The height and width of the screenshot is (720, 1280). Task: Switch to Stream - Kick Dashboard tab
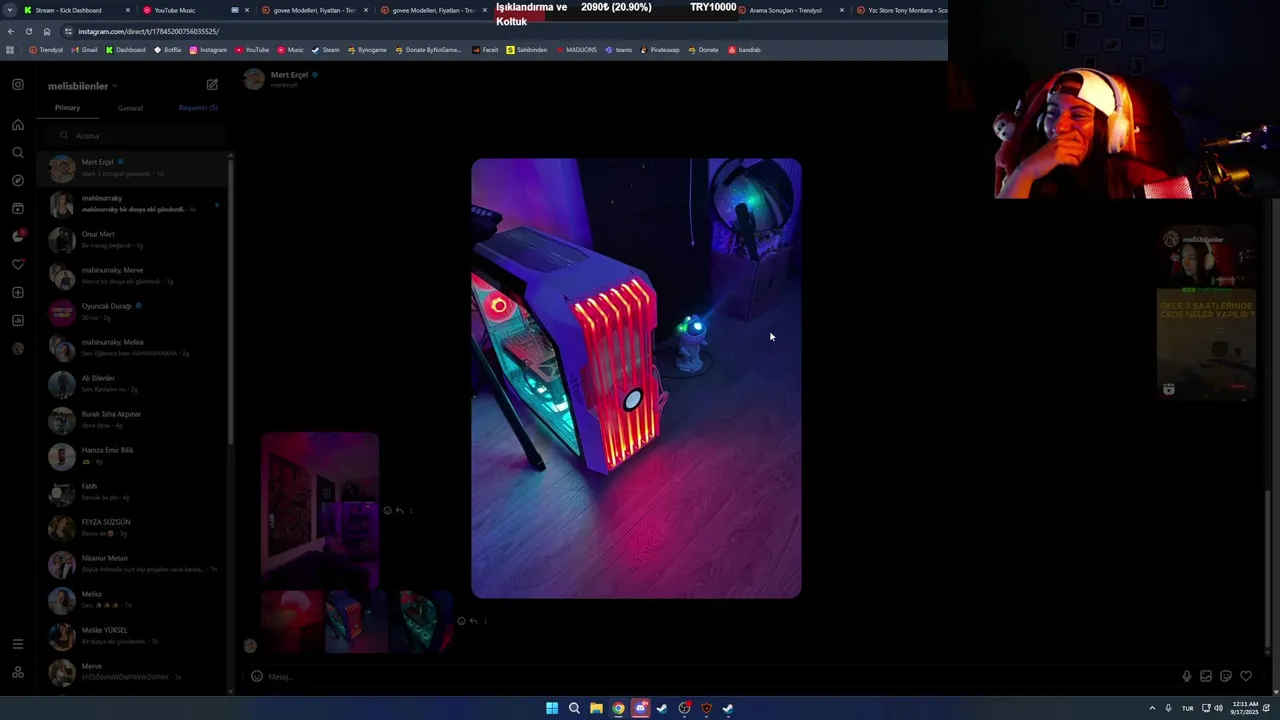tap(77, 10)
